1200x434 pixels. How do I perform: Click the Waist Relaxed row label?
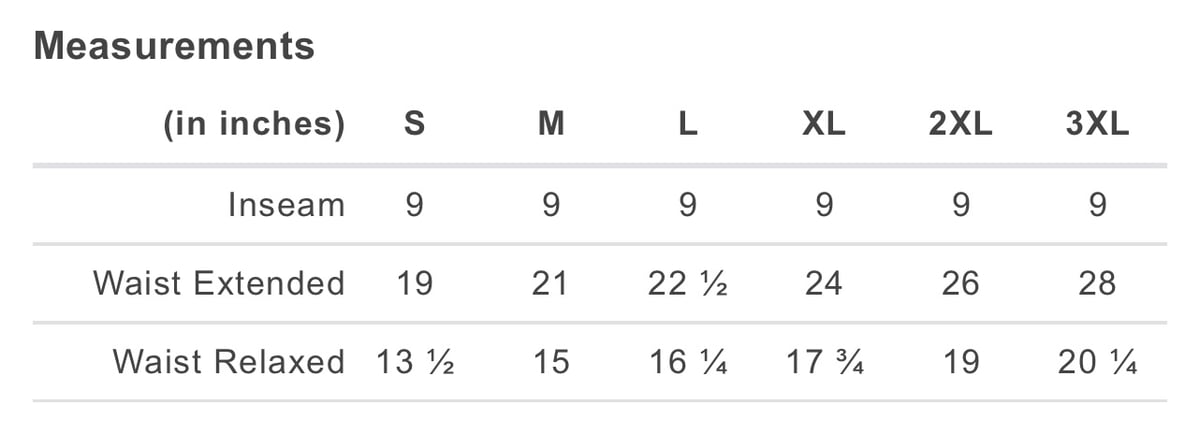pos(229,361)
